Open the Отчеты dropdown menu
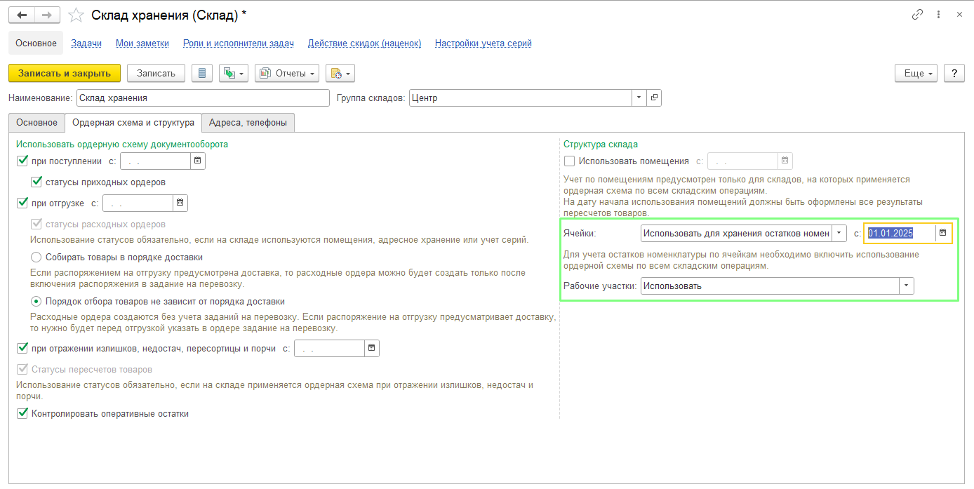 [289, 73]
